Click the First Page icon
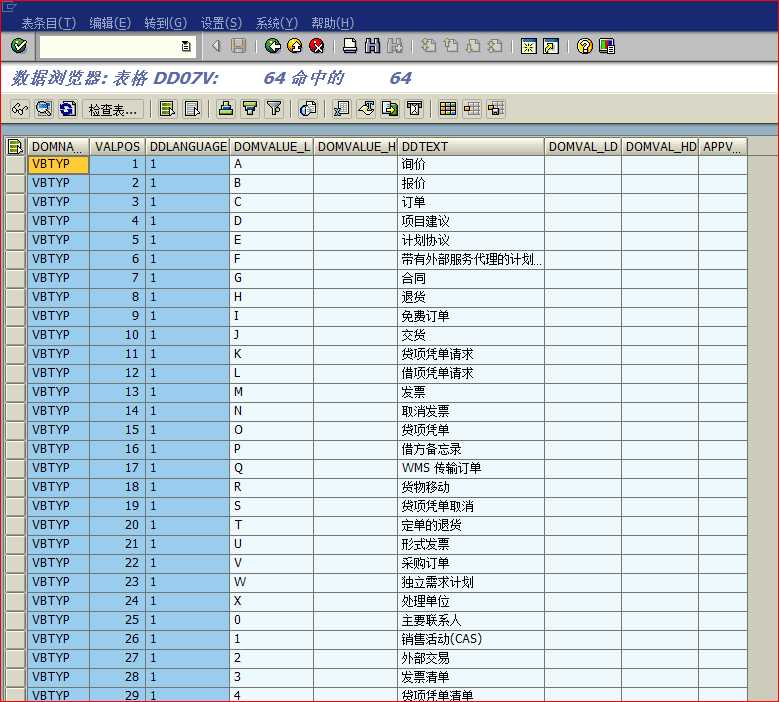The image size is (779, 702). pos(428,46)
